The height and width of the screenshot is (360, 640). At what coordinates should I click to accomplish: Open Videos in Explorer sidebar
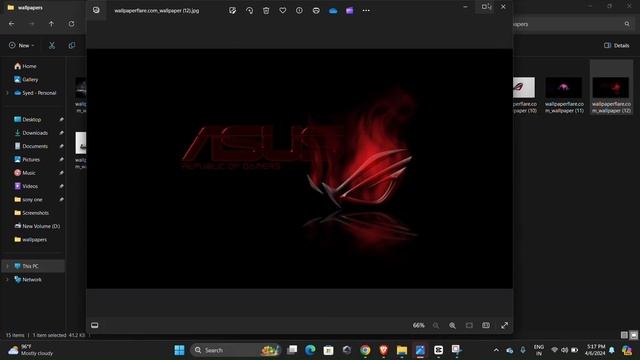click(x=26, y=186)
